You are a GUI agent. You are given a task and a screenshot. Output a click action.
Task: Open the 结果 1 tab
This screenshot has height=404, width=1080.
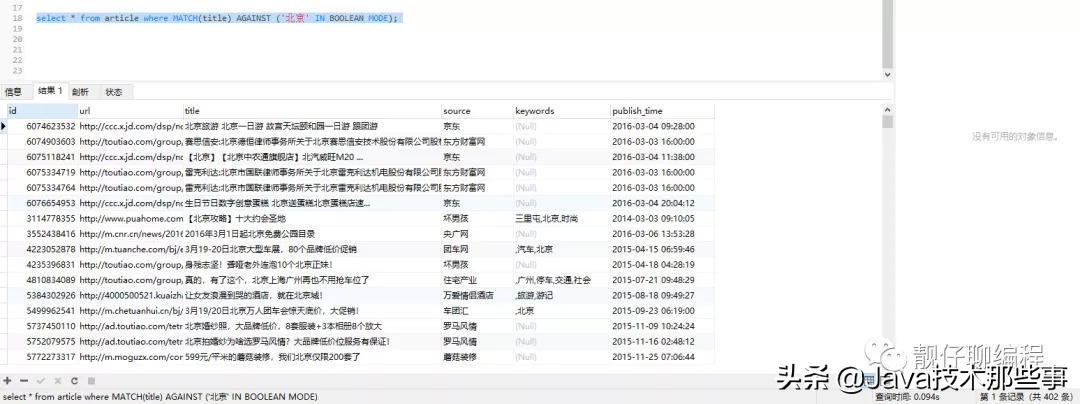click(50, 91)
